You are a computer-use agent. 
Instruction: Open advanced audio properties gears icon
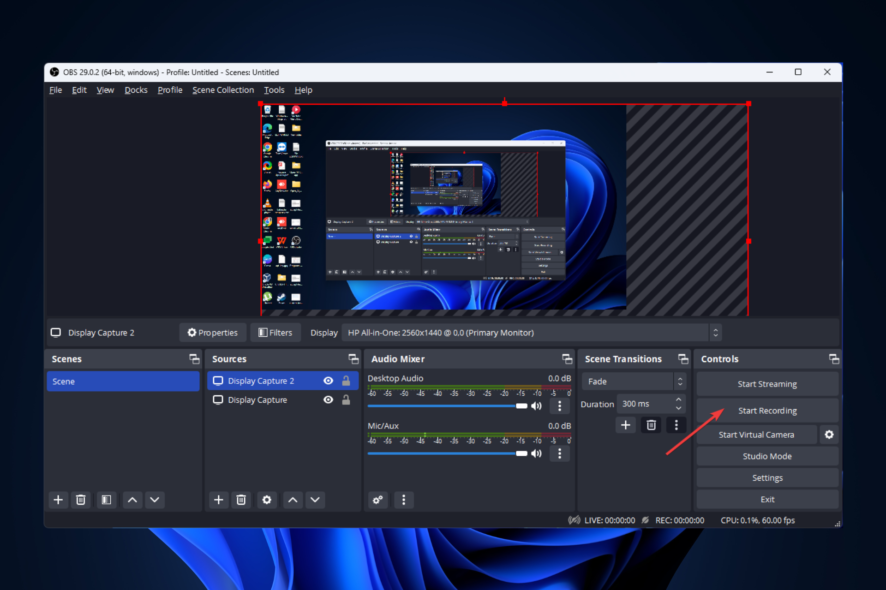pos(378,499)
